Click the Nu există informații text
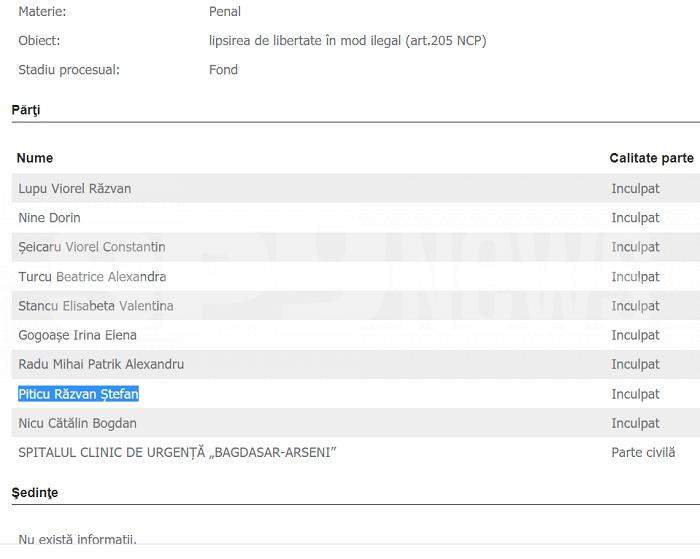This screenshot has width=700, height=559. tap(77, 540)
